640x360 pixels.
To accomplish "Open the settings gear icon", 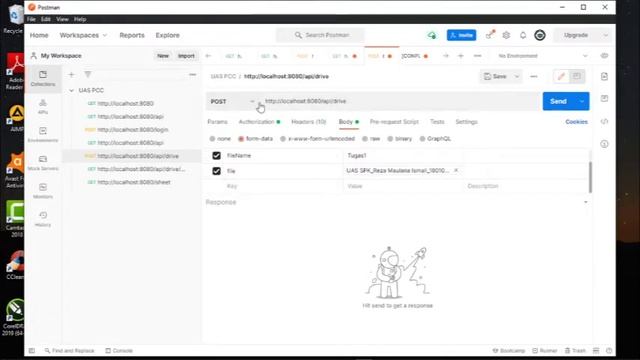I will [506, 35].
